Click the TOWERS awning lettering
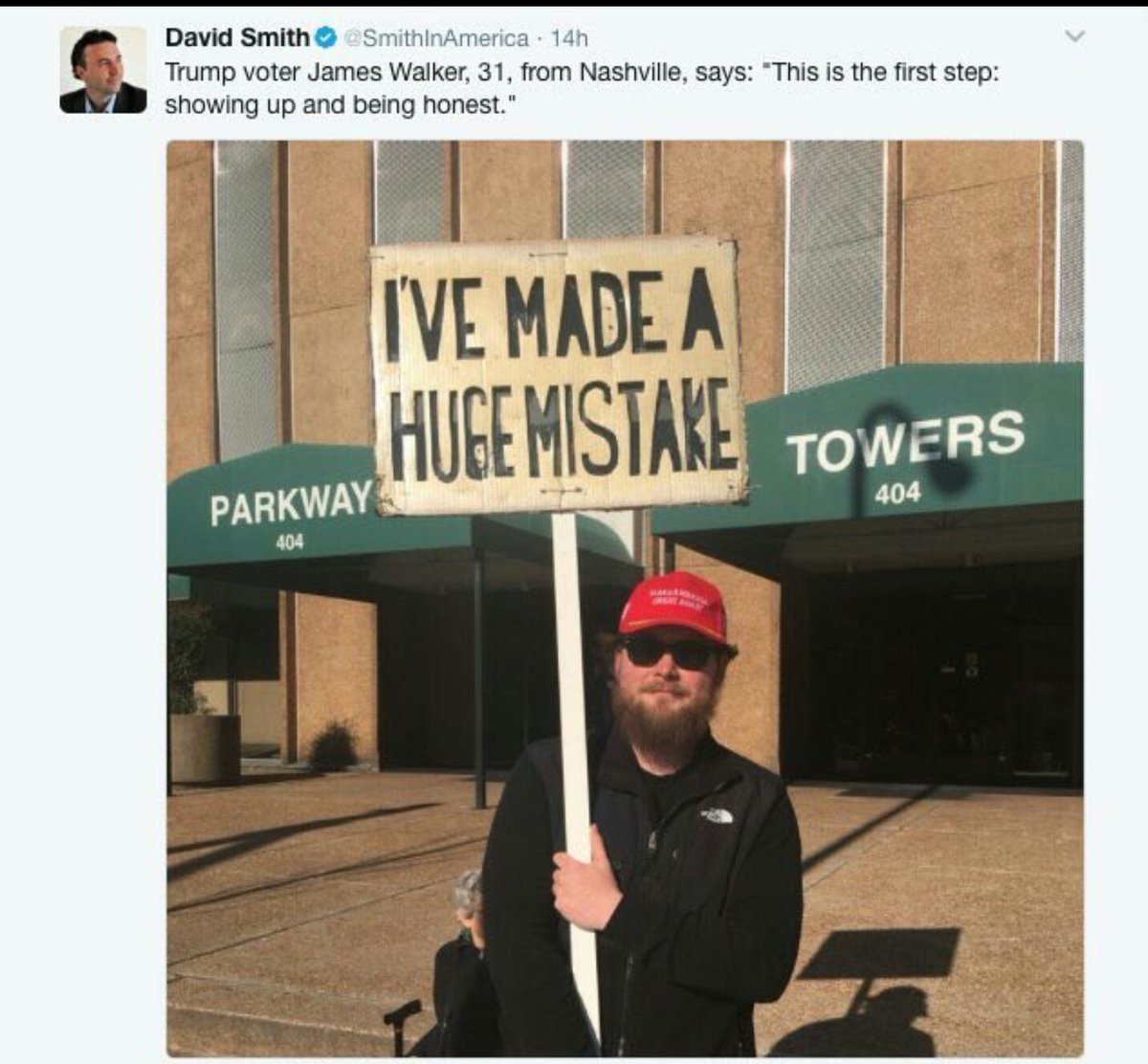Screen dimensions: 1148x1064 pos(905,442)
